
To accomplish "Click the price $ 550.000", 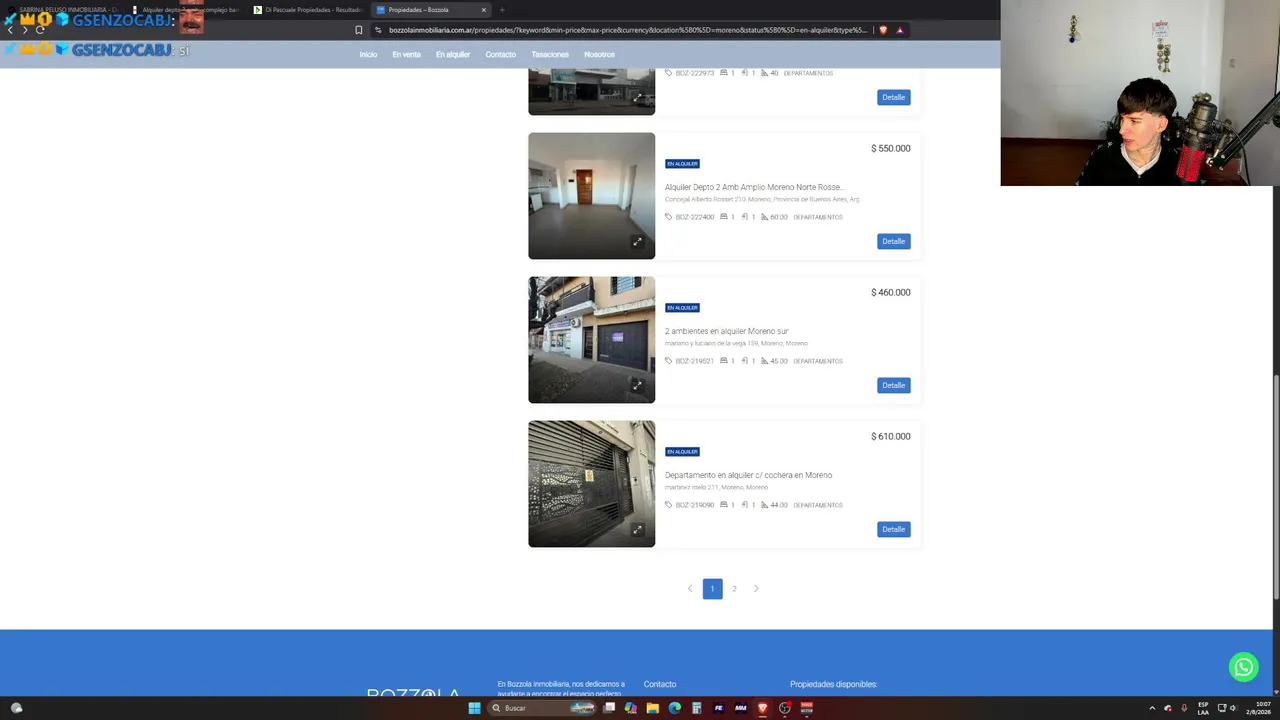I will coord(890,148).
